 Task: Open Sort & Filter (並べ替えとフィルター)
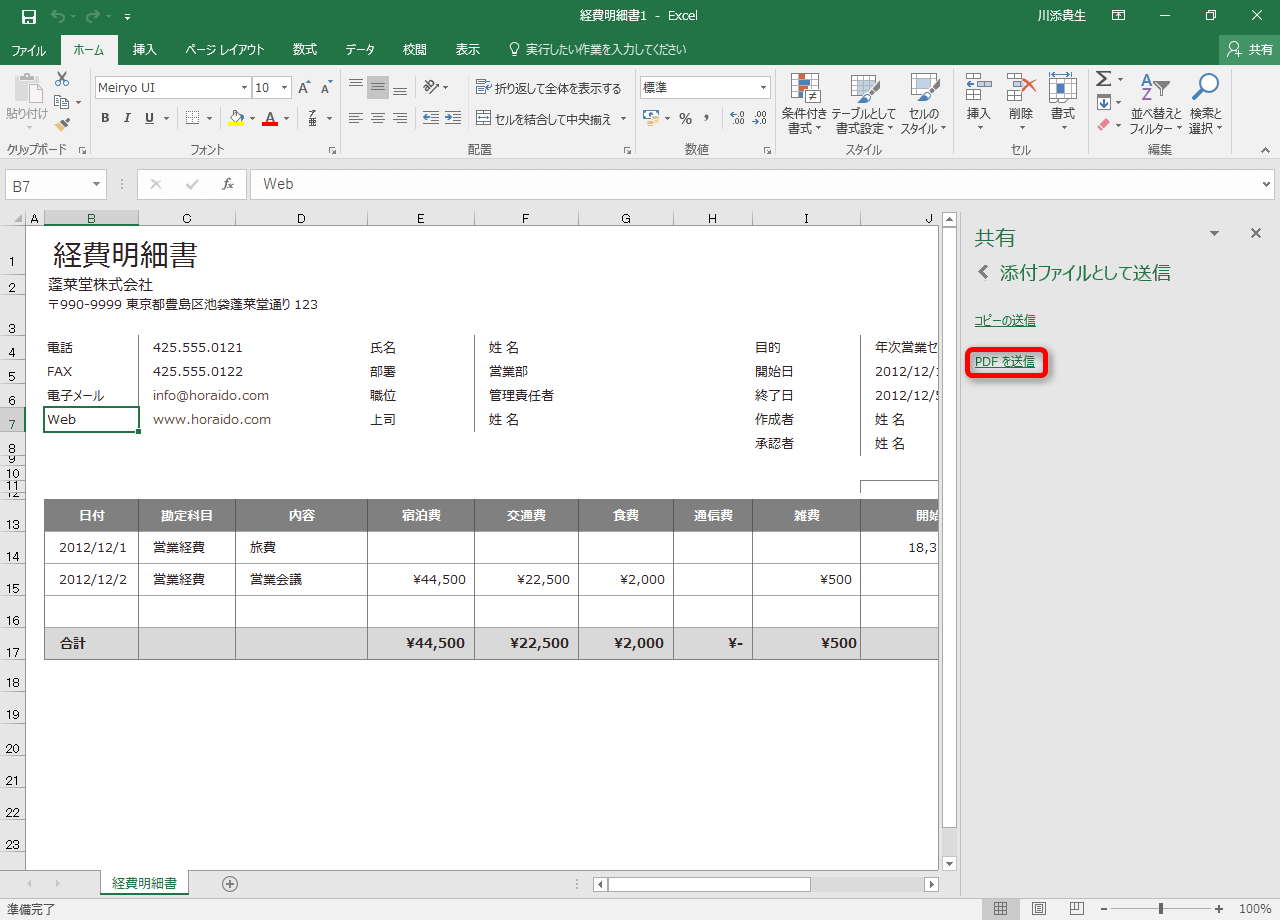1155,104
